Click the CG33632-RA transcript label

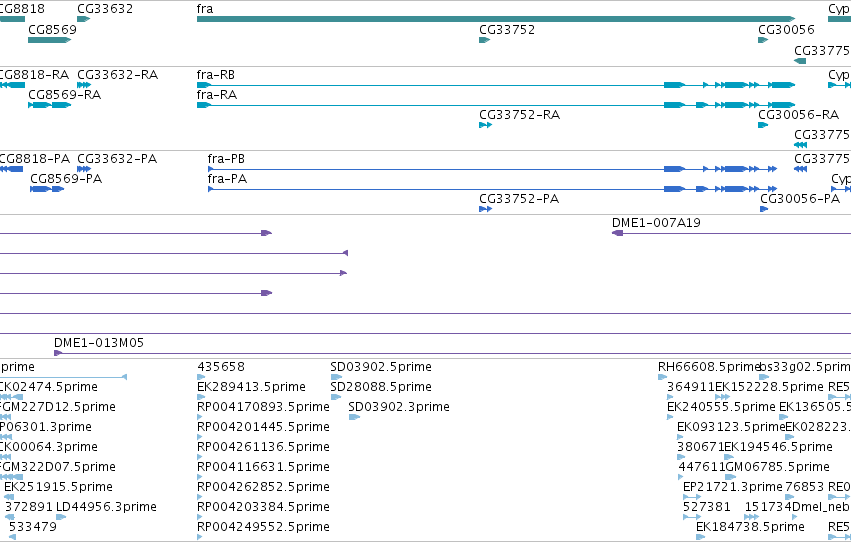click(117, 75)
